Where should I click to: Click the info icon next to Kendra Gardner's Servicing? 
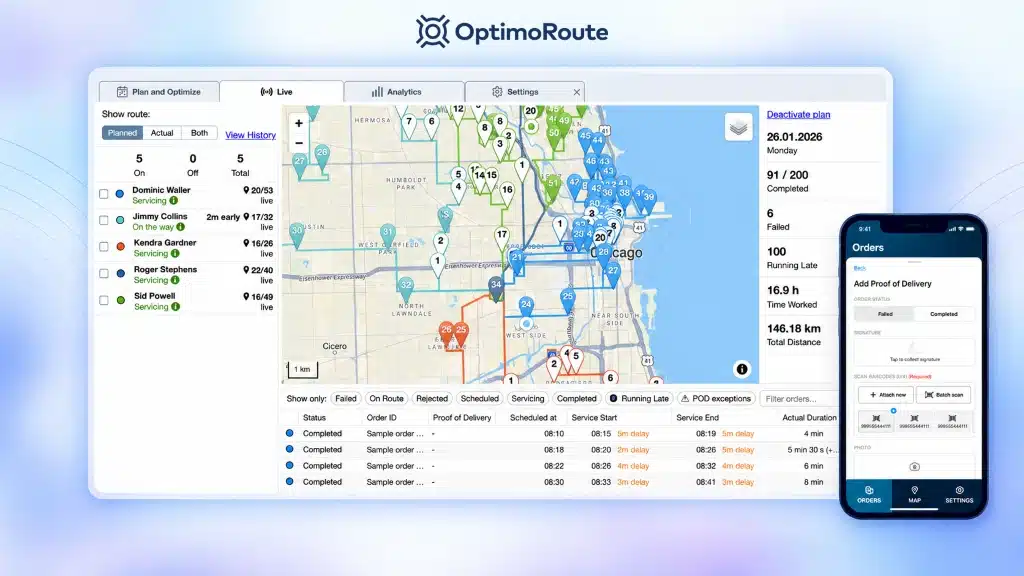[x=175, y=253]
